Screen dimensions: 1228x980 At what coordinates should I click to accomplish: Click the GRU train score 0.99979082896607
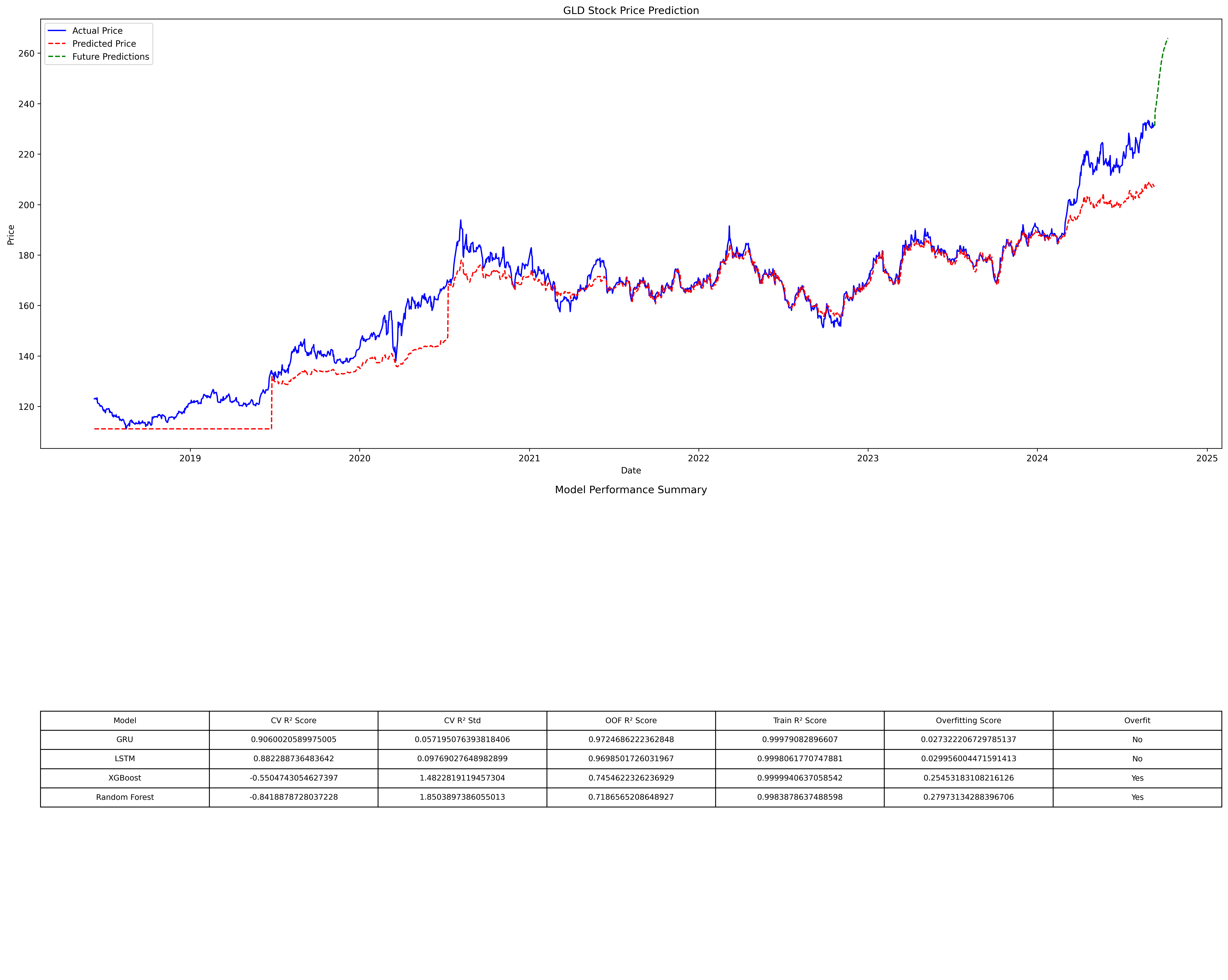click(x=800, y=740)
